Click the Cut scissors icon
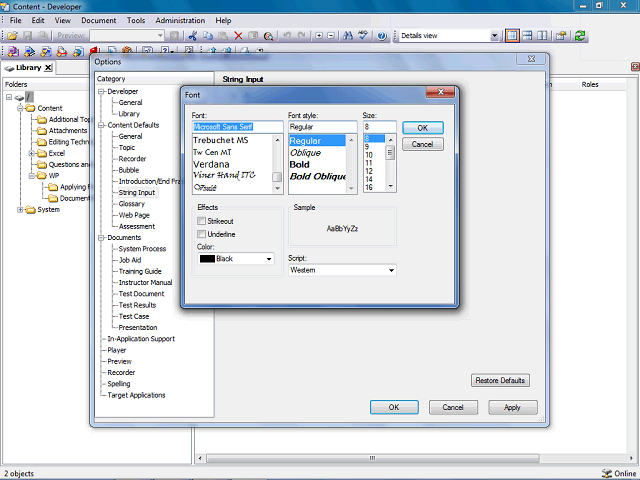Image resolution: width=640 pixels, height=480 pixels. pyautogui.click(x=193, y=36)
